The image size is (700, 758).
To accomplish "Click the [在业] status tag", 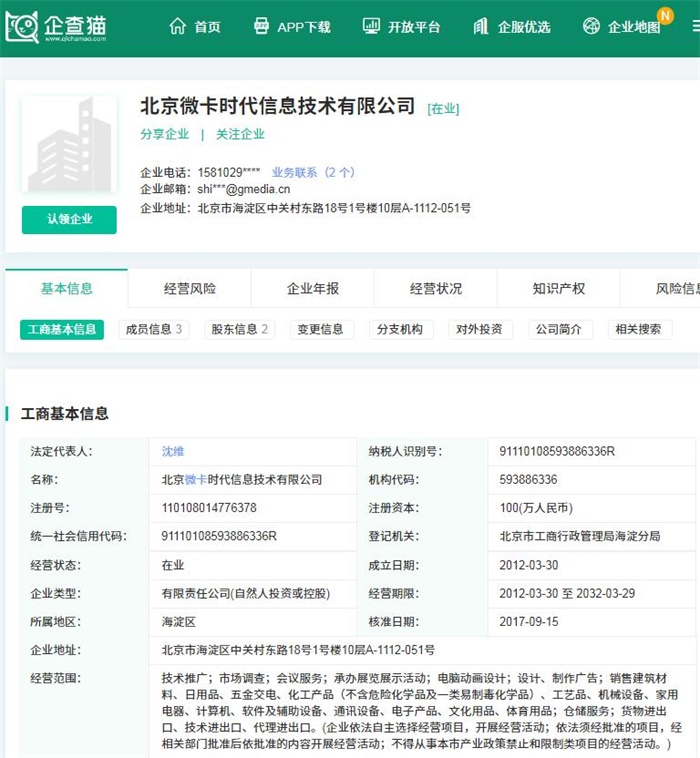I will coord(443,109).
